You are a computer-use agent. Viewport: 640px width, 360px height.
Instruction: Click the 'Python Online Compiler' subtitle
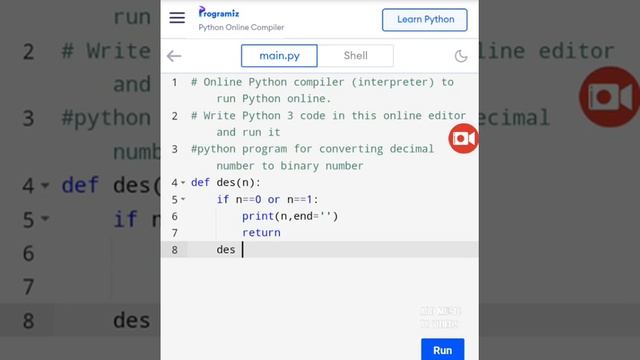[x=241, y=27]
